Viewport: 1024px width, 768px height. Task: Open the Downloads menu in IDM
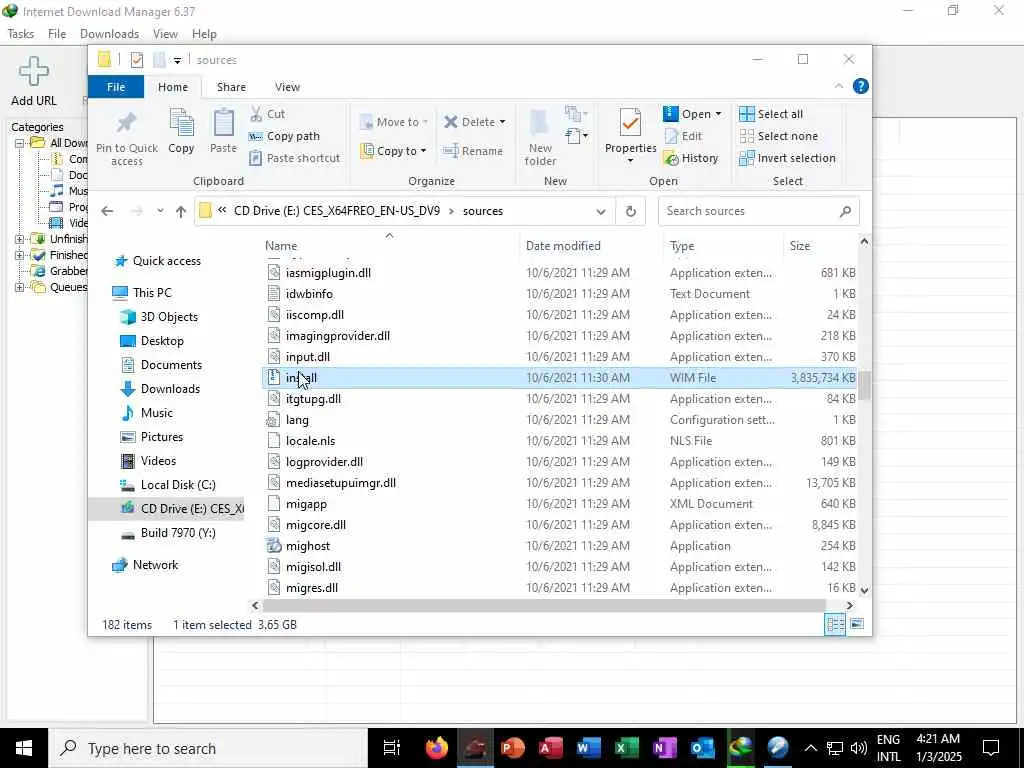tap(109, 34)
